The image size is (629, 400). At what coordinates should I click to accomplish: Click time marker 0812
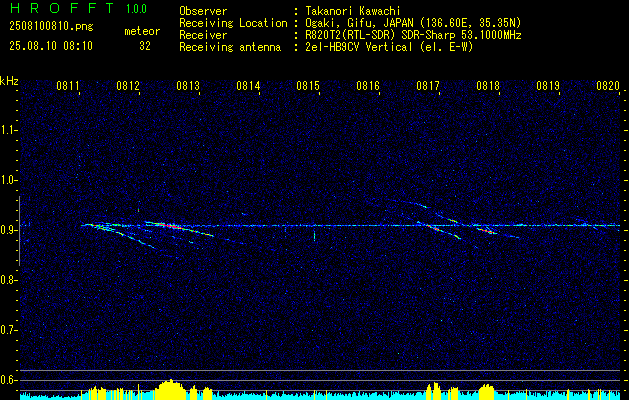point(128,85)
